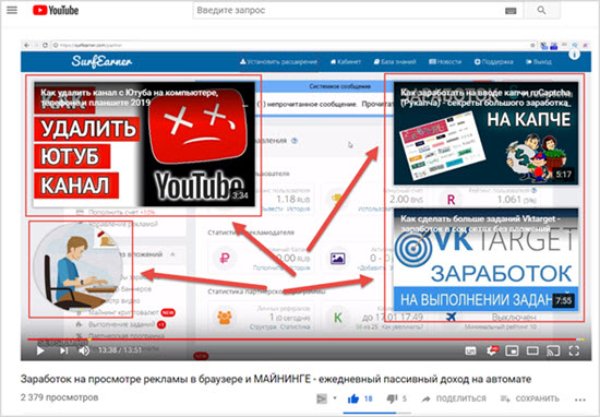Image resolution: width=600 pixels, height=417 pixels.
Task: Open the three-dot more actions menu
Action: [580, 400]
